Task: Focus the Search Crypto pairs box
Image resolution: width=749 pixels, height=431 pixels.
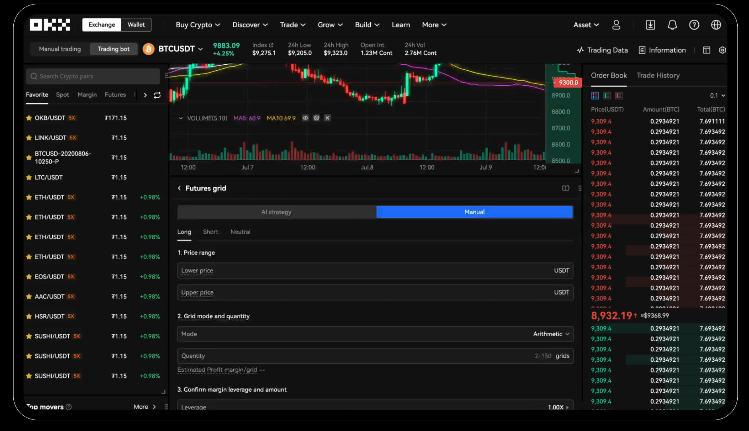Action: point(93,76)
